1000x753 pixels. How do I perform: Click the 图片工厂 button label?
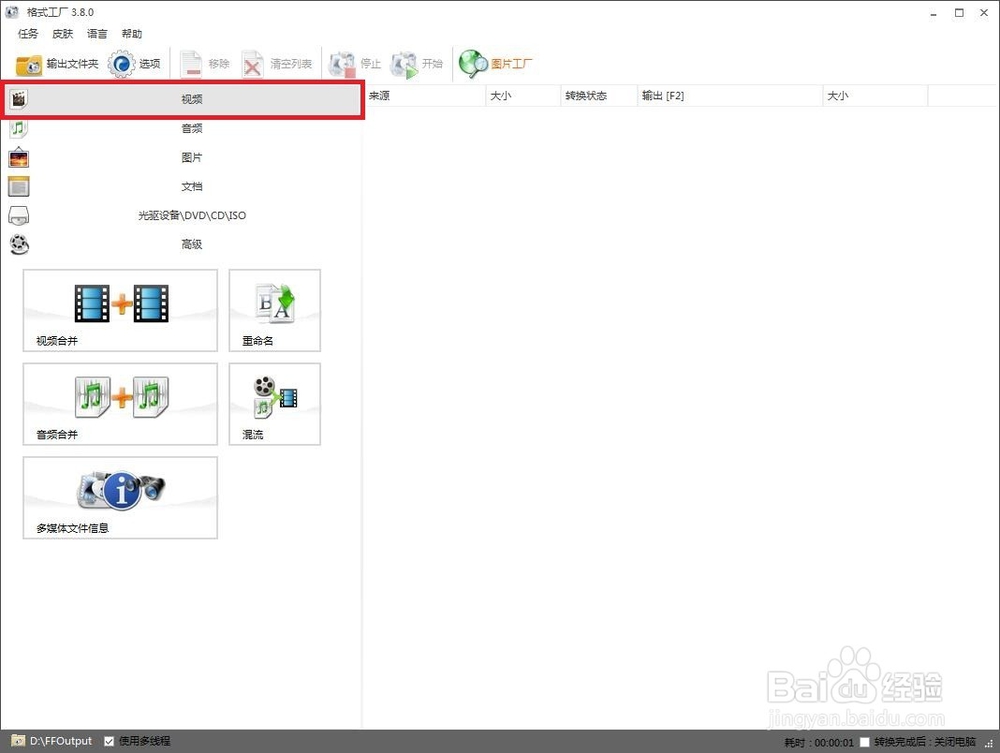point(511,64)
